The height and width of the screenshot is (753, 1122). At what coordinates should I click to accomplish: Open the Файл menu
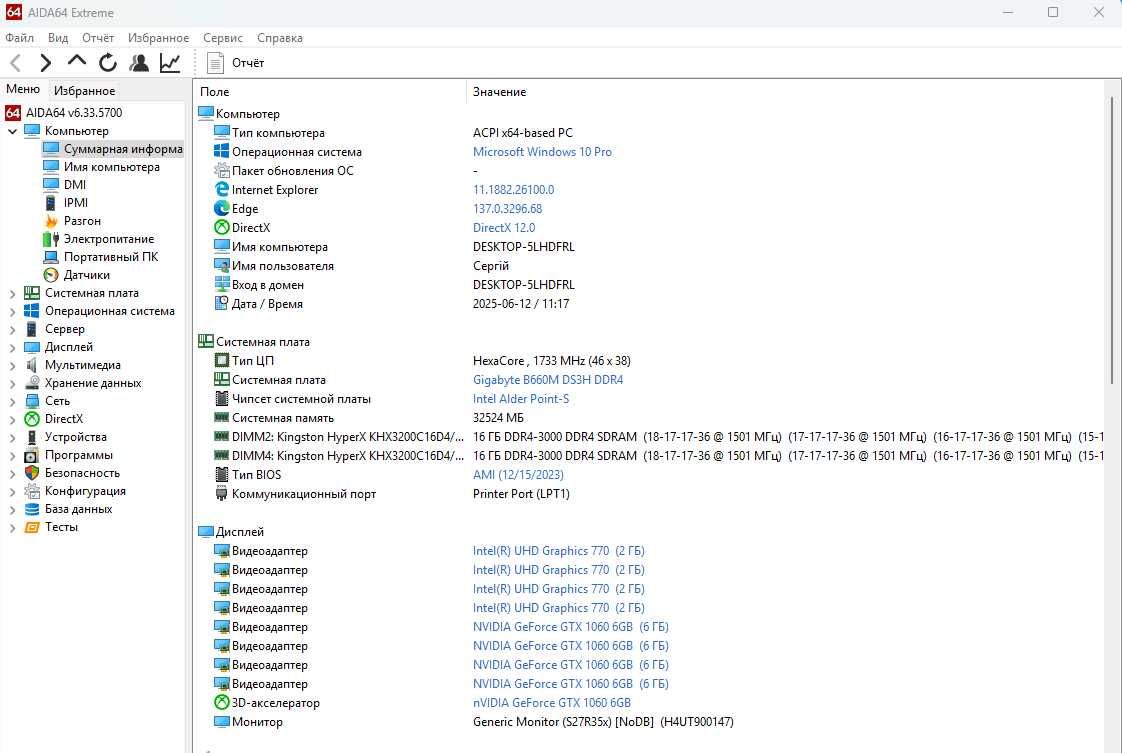[x=19, y=38]
